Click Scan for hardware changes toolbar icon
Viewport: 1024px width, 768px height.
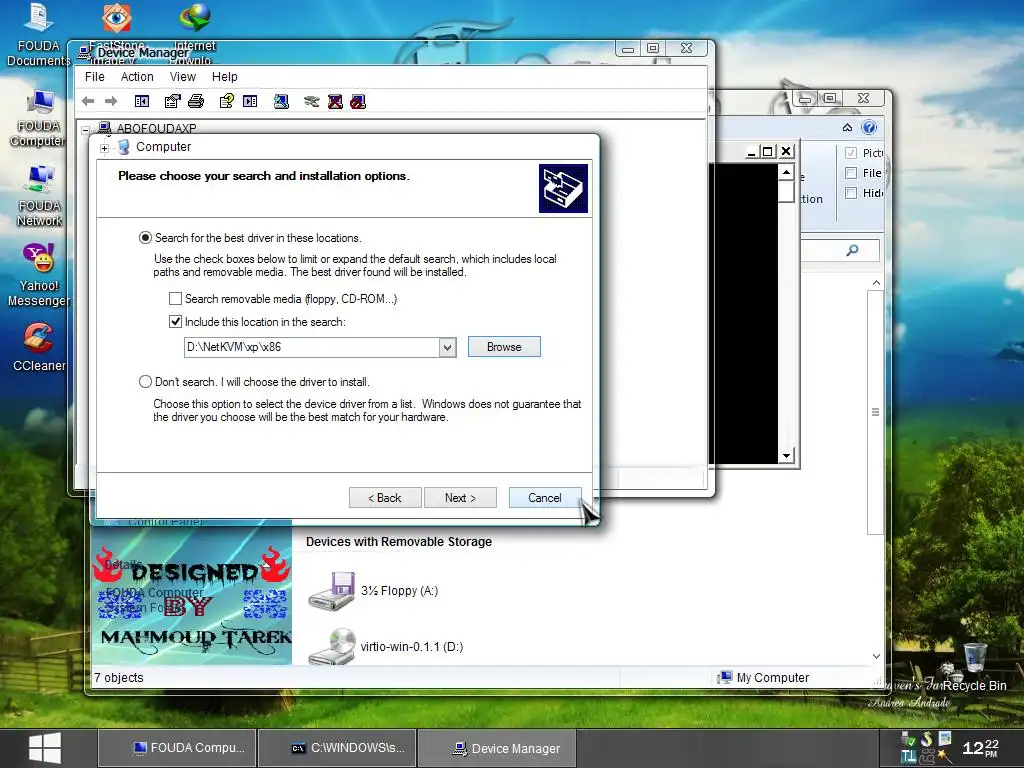pyautogui.click(x=281, y=101)
